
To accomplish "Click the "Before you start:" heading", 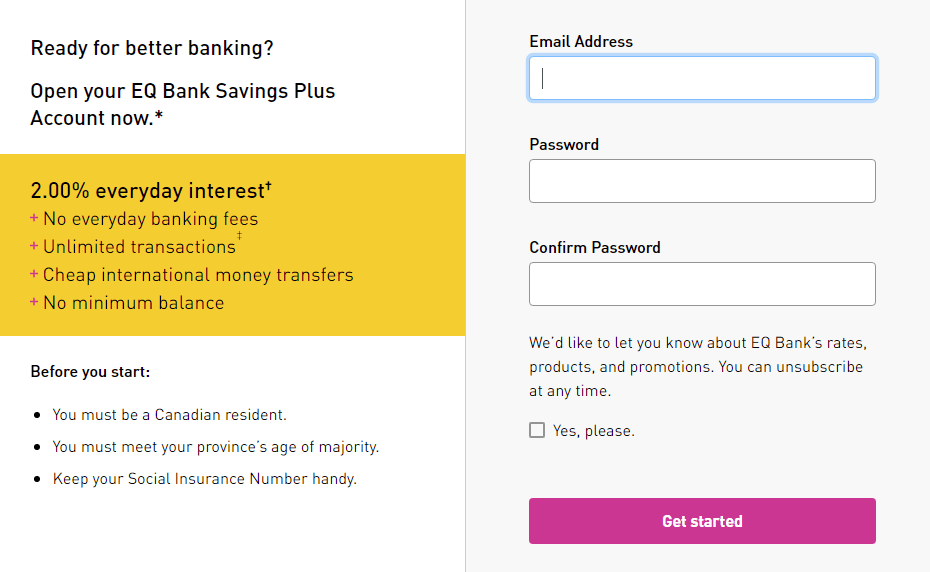I will tap(90, 372).
